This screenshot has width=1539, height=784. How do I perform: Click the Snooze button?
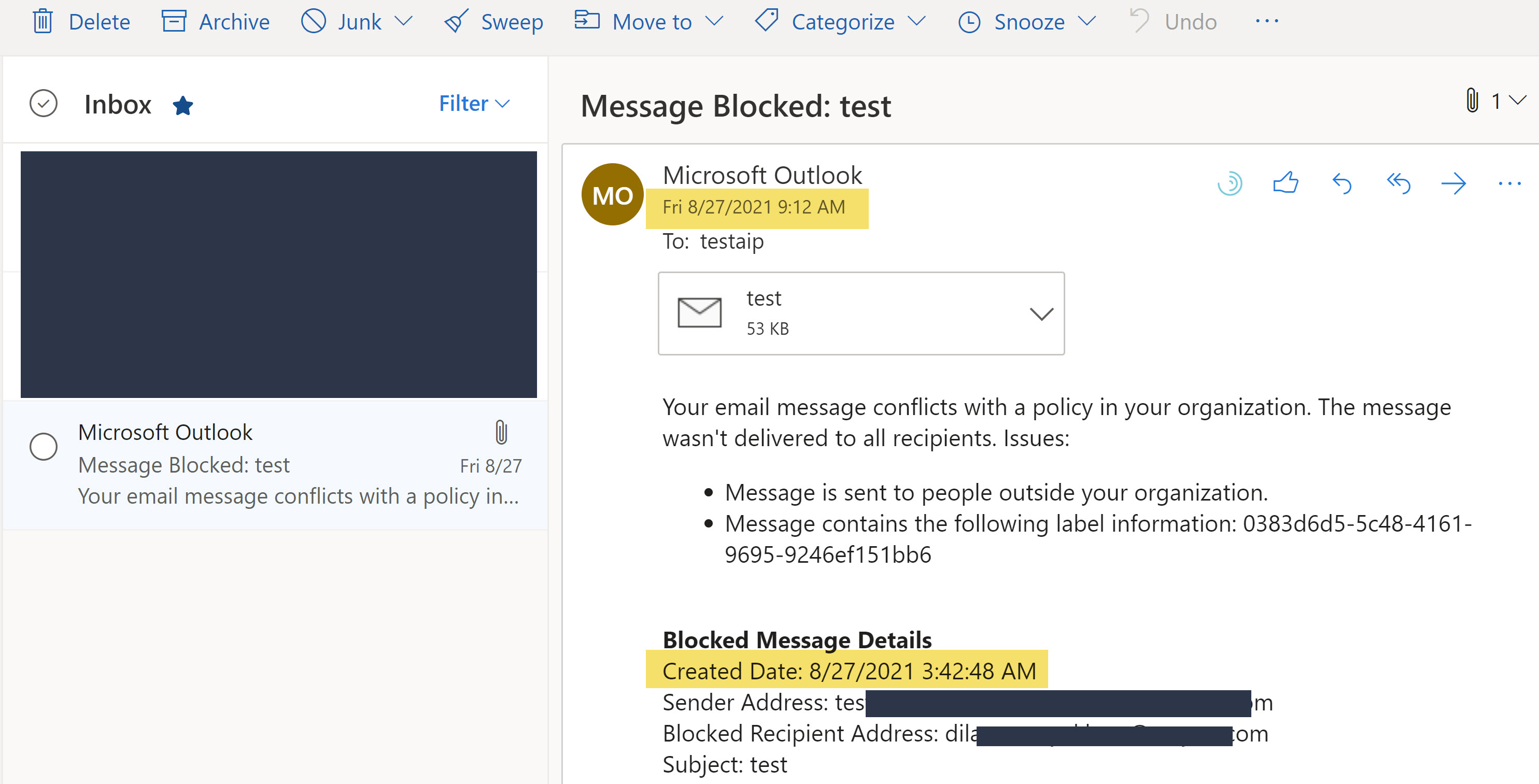click(1026, 21)
